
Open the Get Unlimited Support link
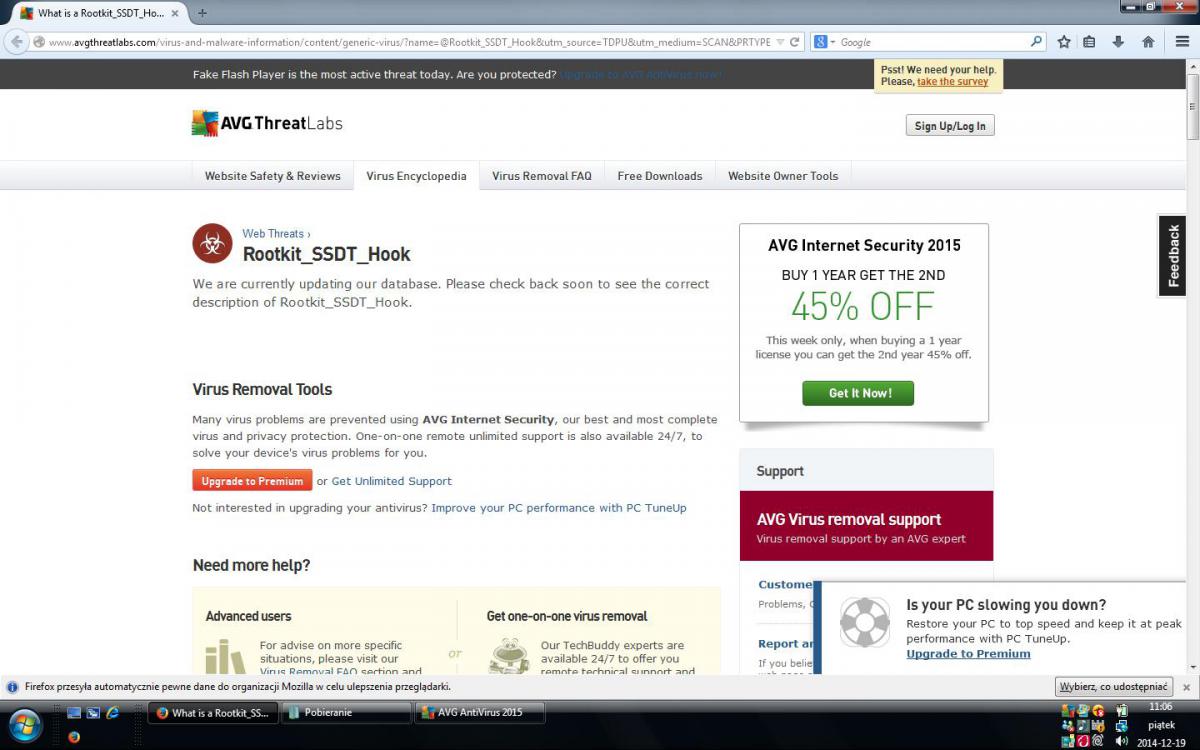pos(391,481)
